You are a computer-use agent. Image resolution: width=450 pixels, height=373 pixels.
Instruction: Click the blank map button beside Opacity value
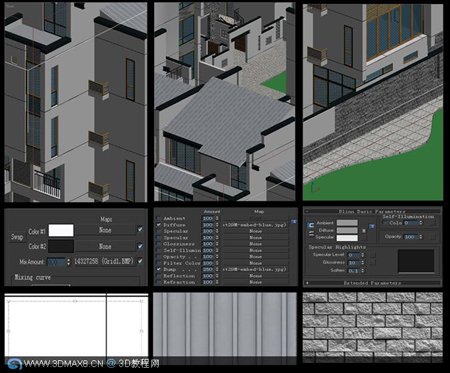coord(432,237)
